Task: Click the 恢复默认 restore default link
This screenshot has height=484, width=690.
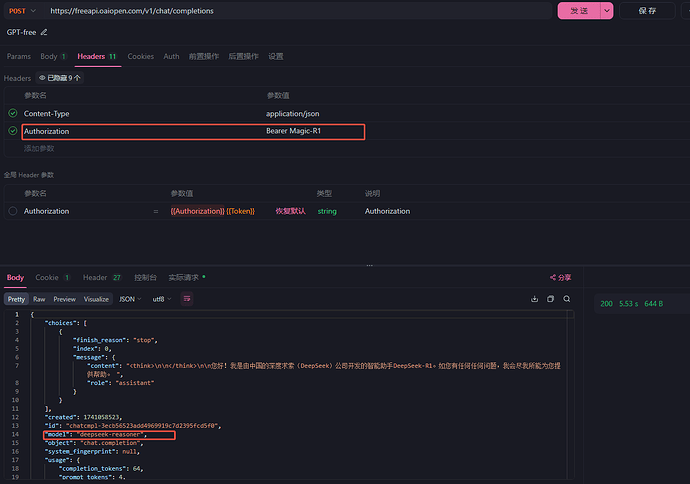Action: (x=290, y=211)
